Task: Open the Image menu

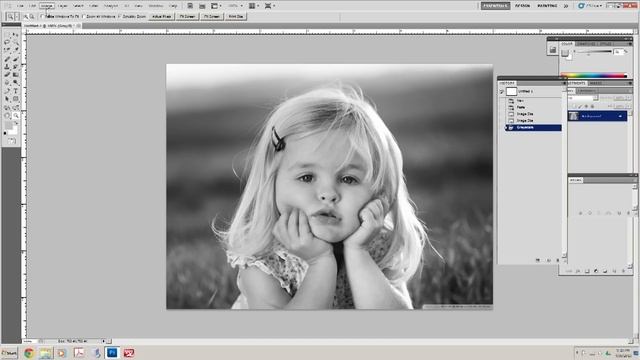Action: [47, 6]
